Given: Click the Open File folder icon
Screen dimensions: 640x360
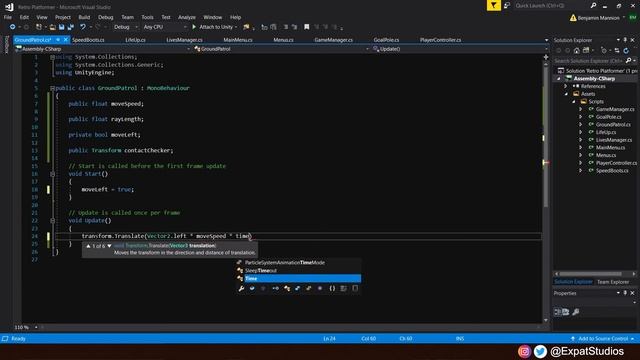Looking at the screenshot, I should pyautogui.click(x=53, y=27).
